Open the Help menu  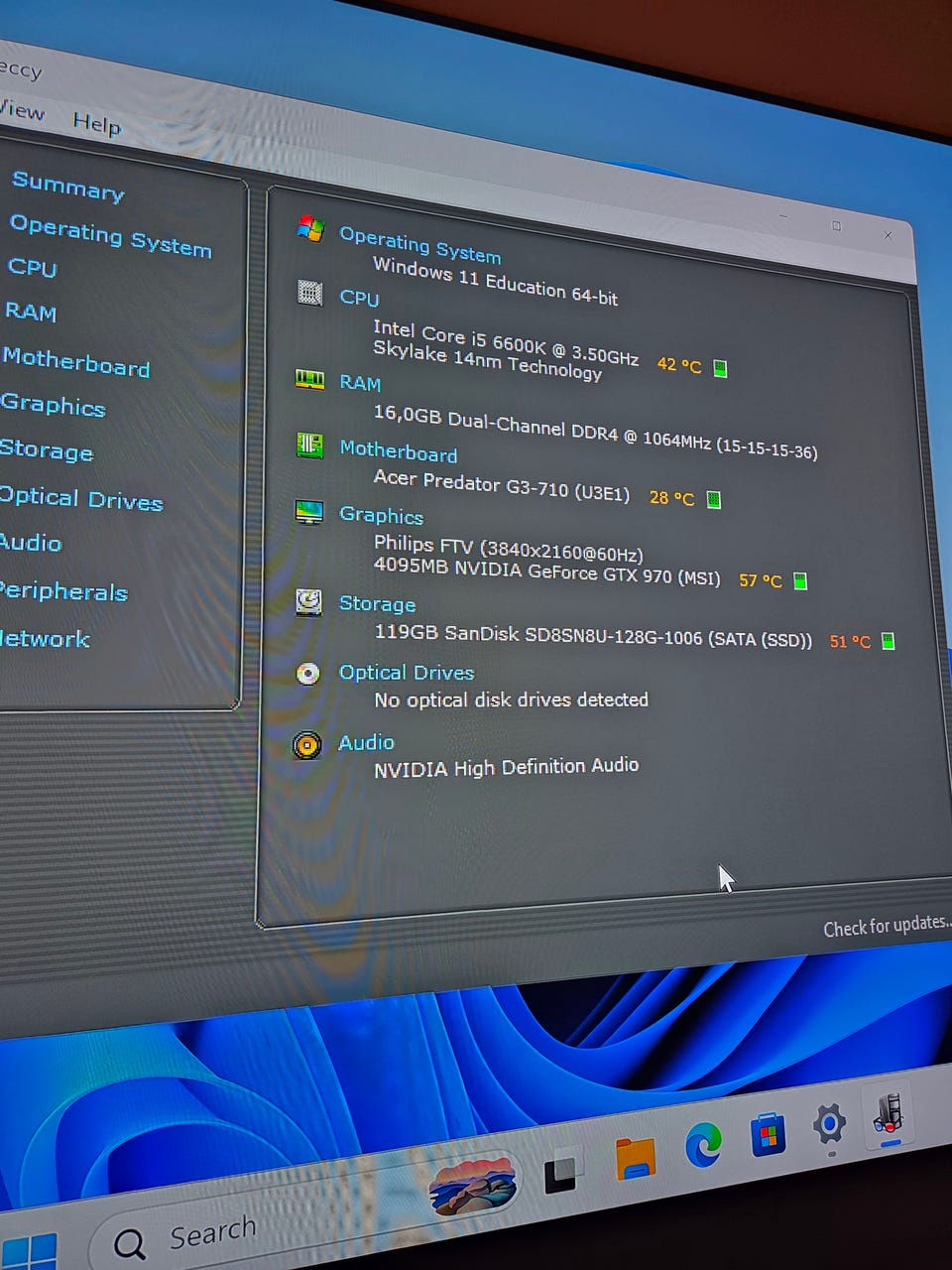click(96, 123)
